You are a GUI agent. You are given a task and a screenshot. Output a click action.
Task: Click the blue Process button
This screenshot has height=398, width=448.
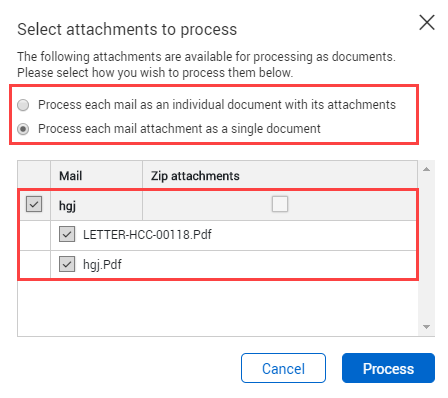[x=388, y=368]
